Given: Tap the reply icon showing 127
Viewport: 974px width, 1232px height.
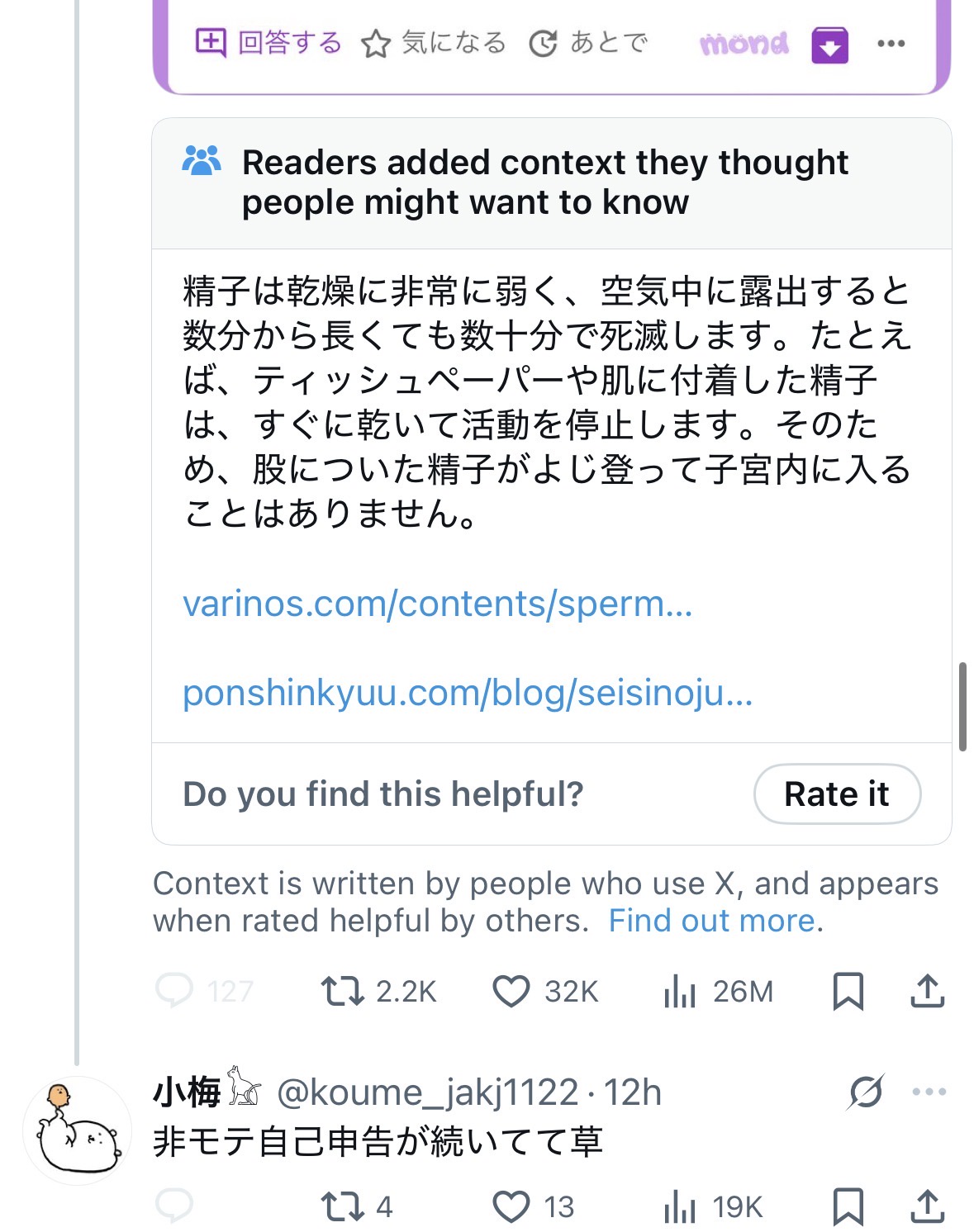Looking at the screenshot, I should point(174,991).
